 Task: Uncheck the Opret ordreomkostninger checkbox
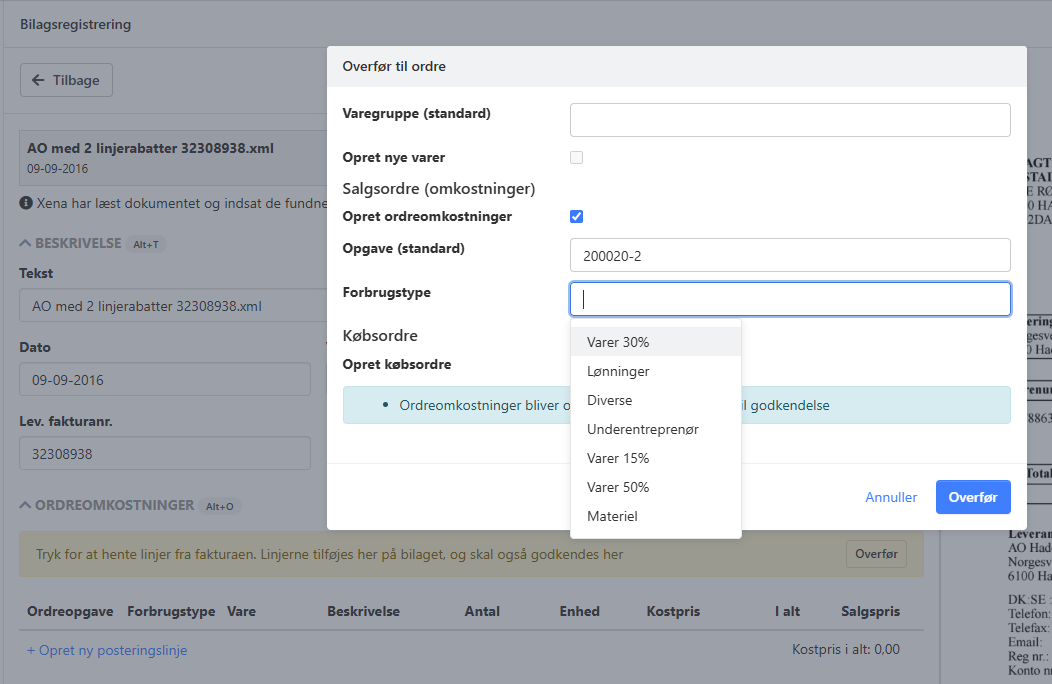(576, 217)
